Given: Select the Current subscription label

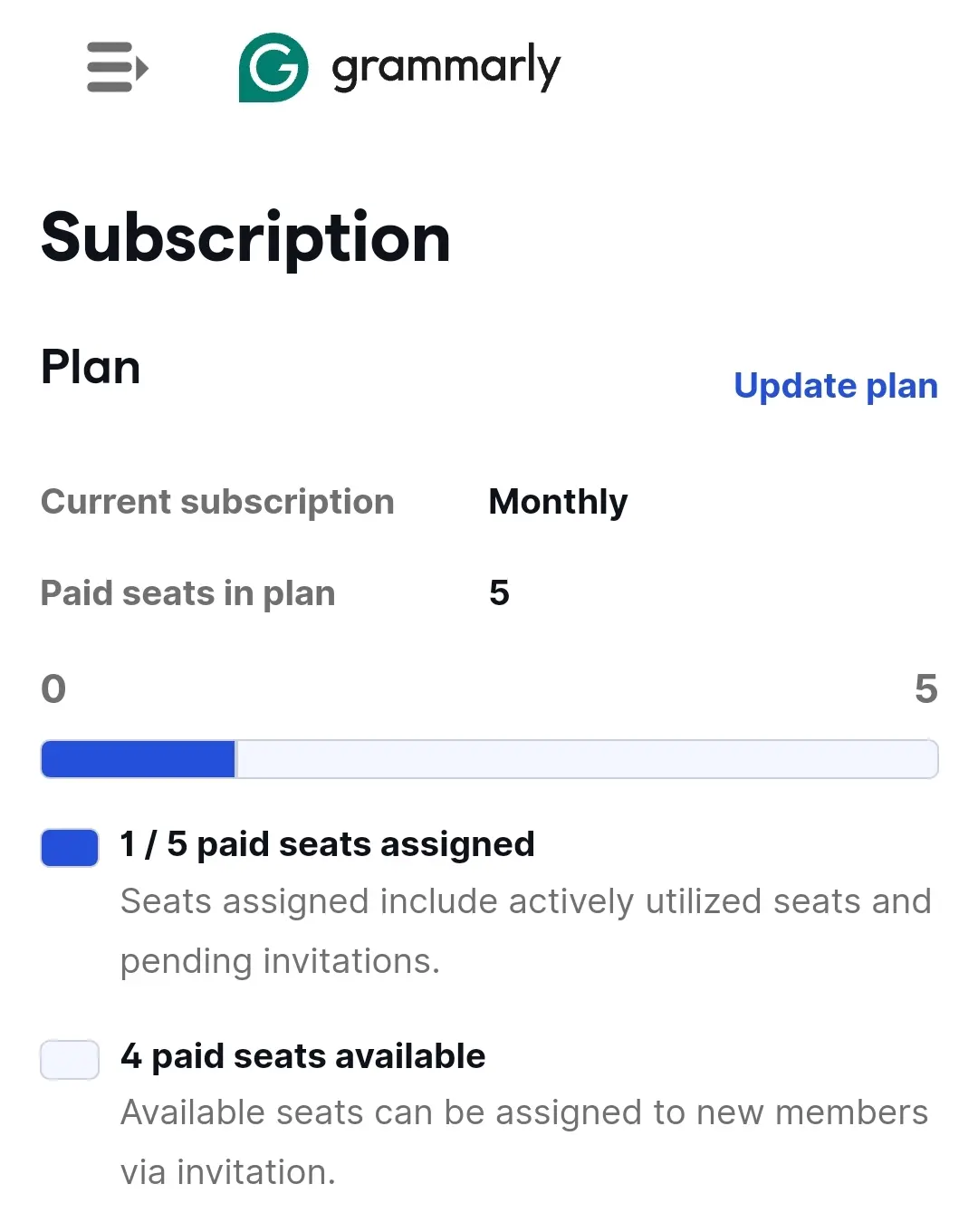Looking at the screenshot, I should coord(217,502).
